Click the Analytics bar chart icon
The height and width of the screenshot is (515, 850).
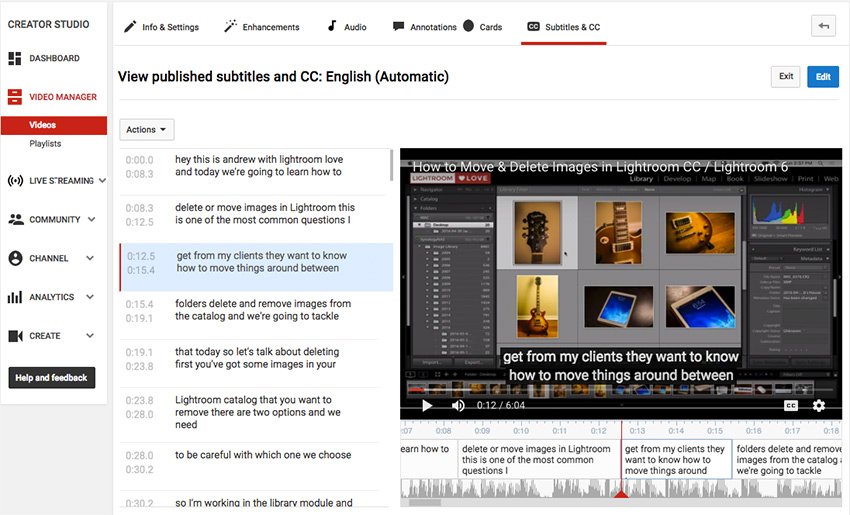(x=15, y=297)
